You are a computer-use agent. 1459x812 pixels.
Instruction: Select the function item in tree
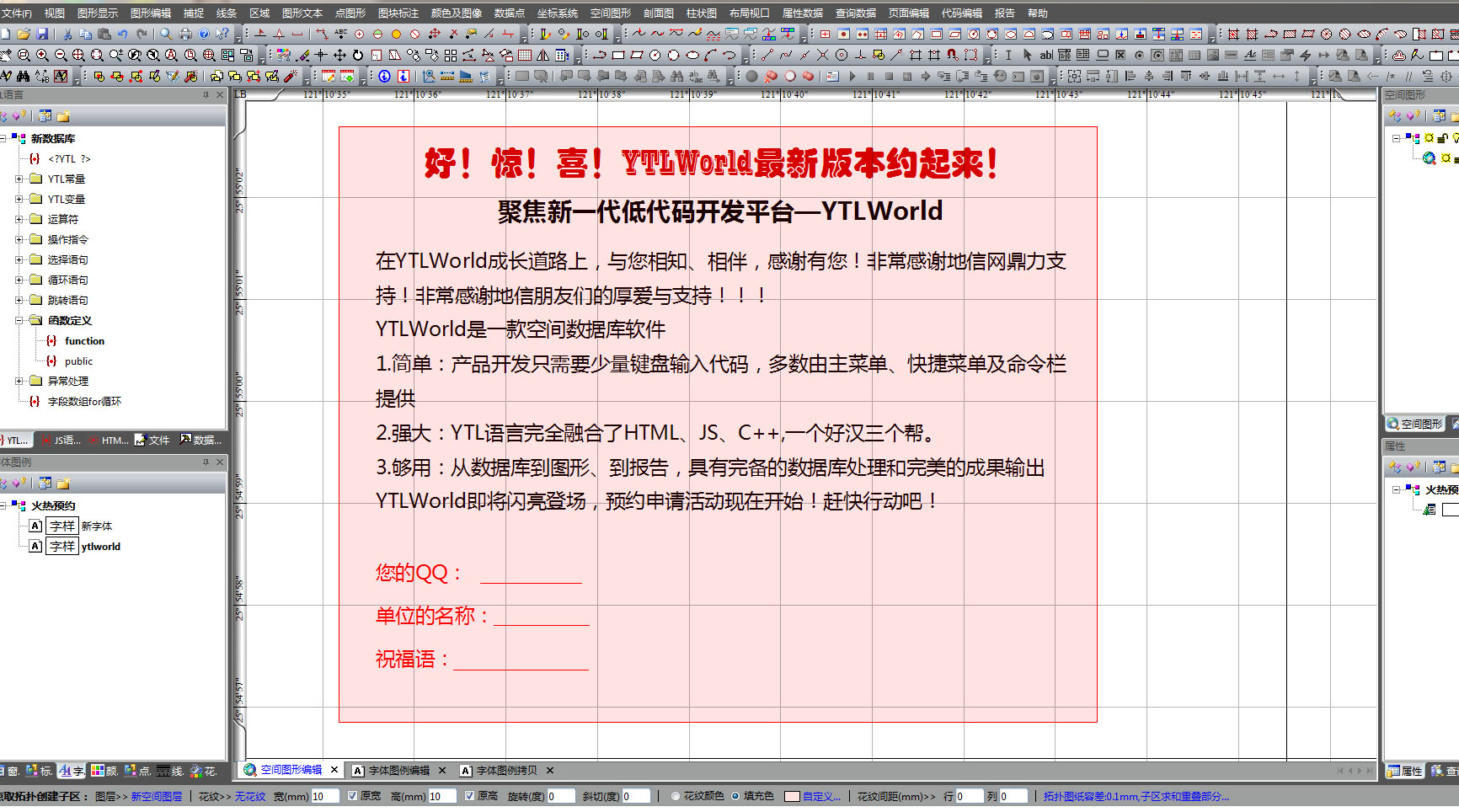84,341
